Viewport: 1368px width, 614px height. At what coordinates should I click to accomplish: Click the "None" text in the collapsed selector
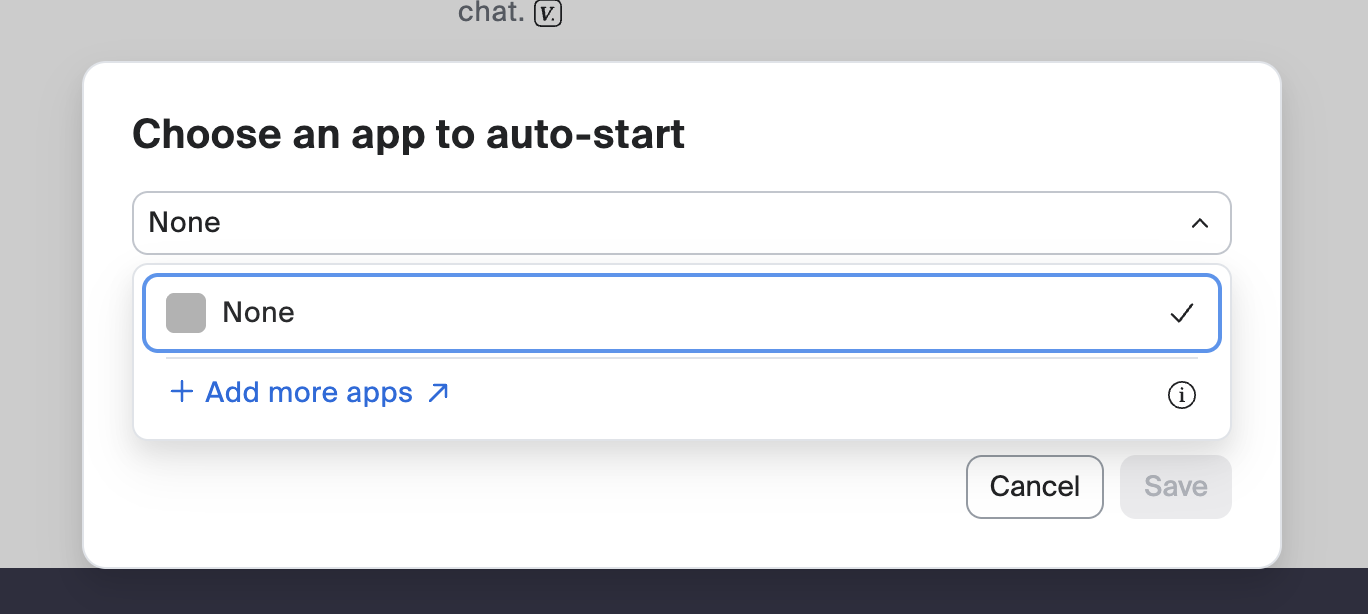click(185, 223)
